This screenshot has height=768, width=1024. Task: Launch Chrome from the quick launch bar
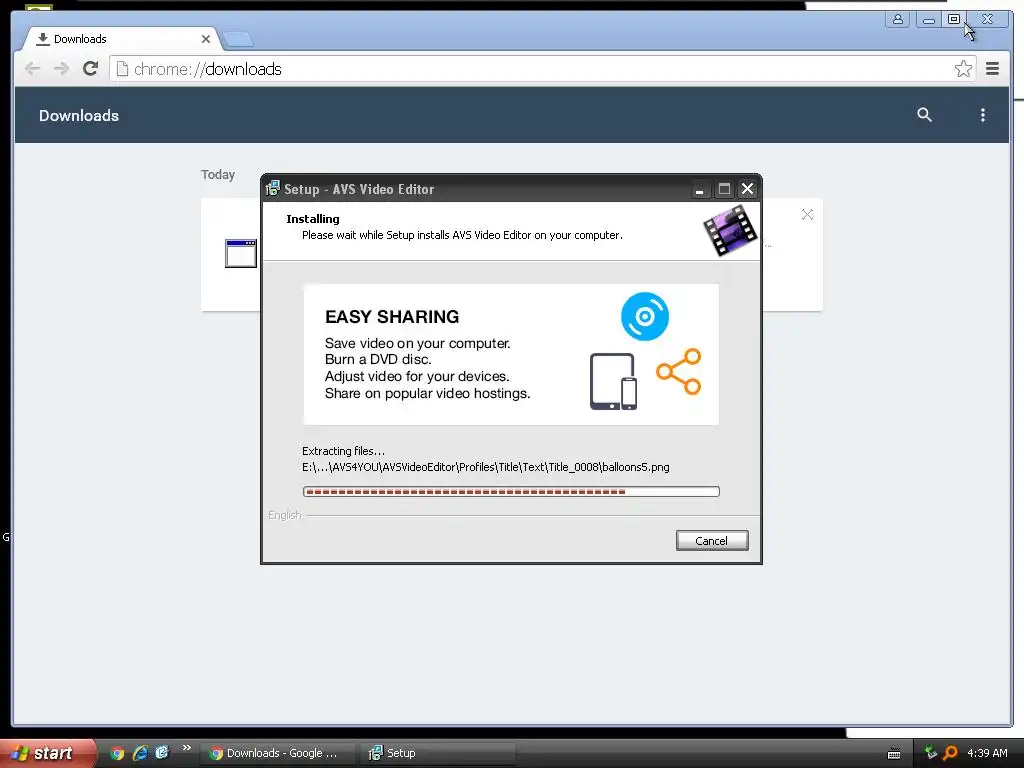click(117, 753)
